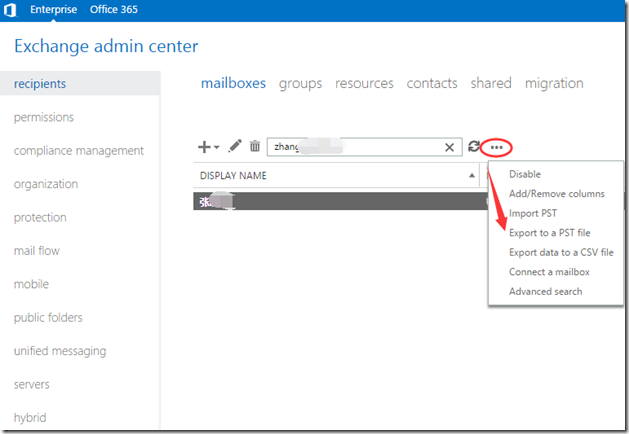The width and height of the screenshot is (629, 434).
Task: Choose Connect a mailbox option
Action: [x=549, y=272]
